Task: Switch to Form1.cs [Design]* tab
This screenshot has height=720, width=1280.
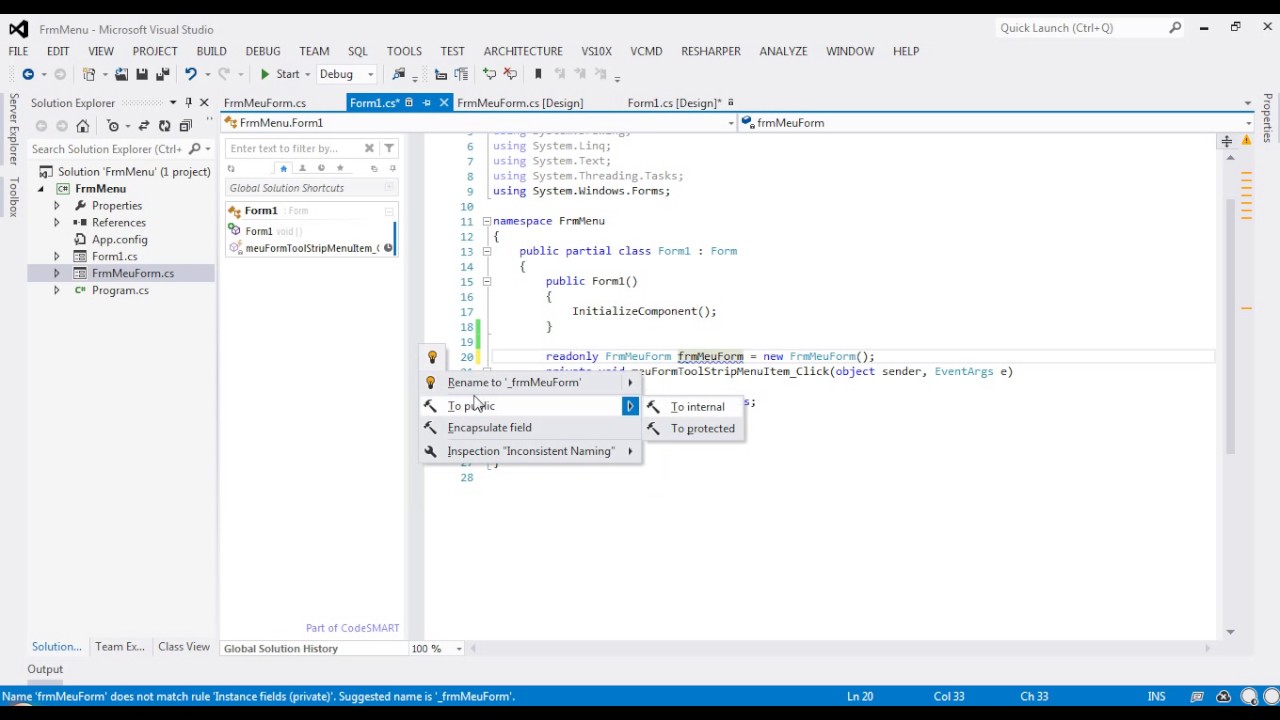Action: [x=674, y=103]
